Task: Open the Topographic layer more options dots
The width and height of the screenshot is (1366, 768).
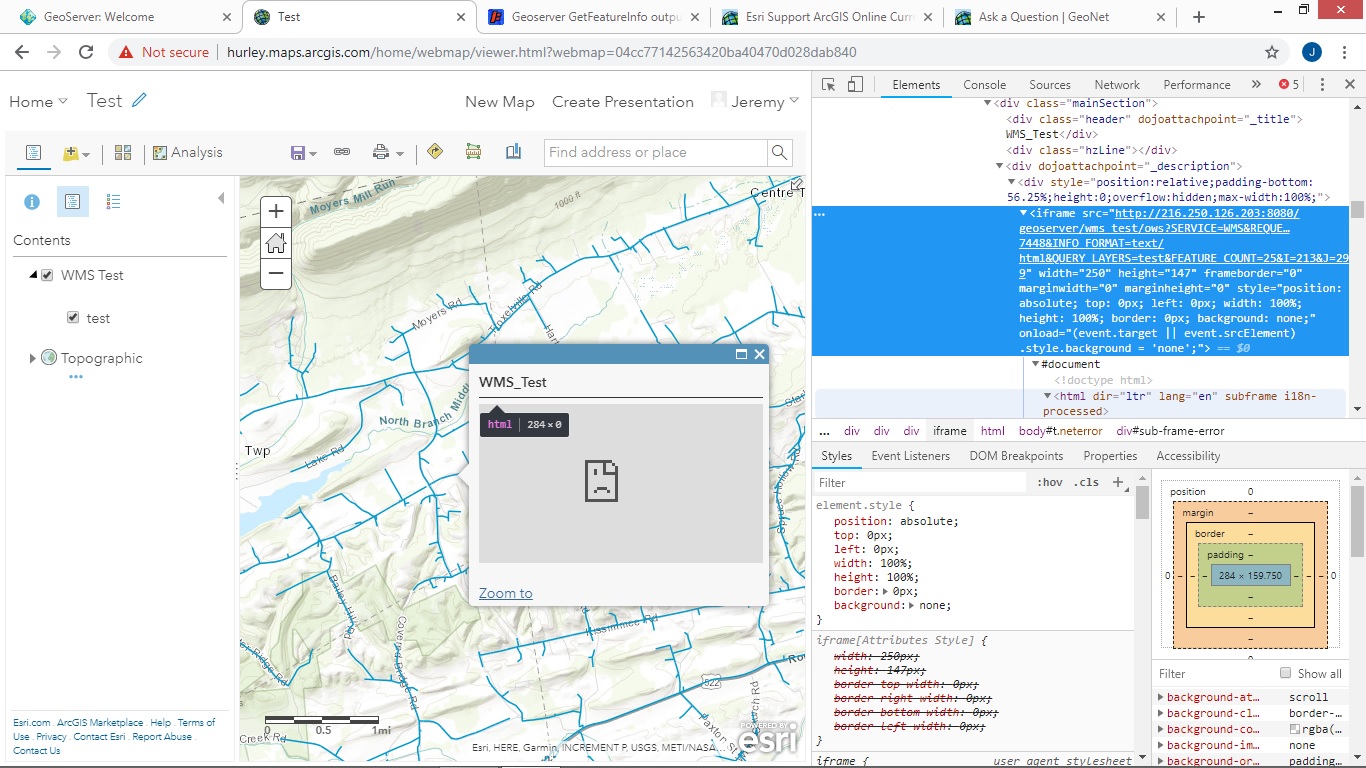Action: click(76, 377)
